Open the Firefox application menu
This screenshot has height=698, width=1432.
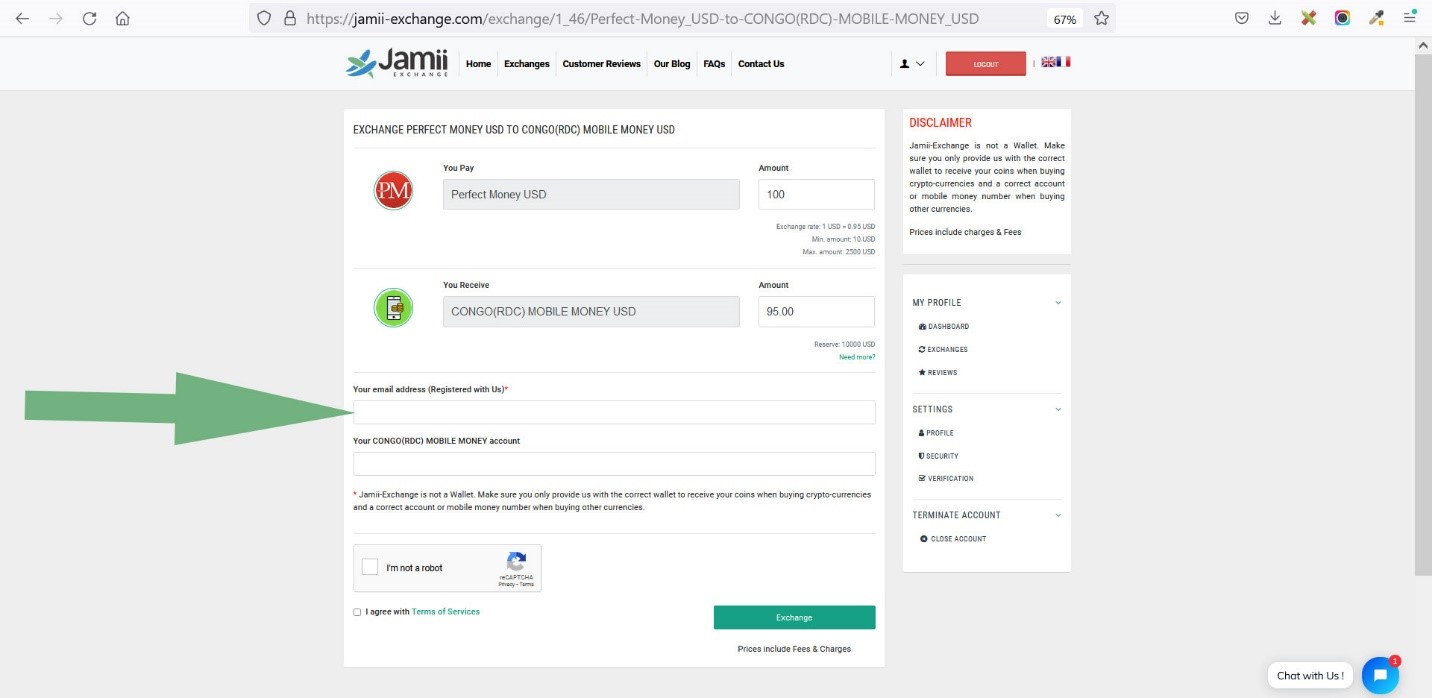pos(1410,18)
